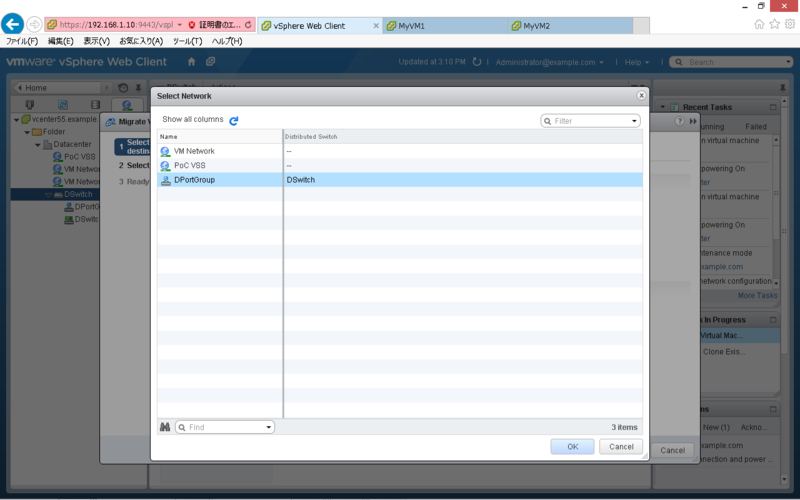Pin the navigator panel
The height and width of the screenshot is (500, 800).
138,88
